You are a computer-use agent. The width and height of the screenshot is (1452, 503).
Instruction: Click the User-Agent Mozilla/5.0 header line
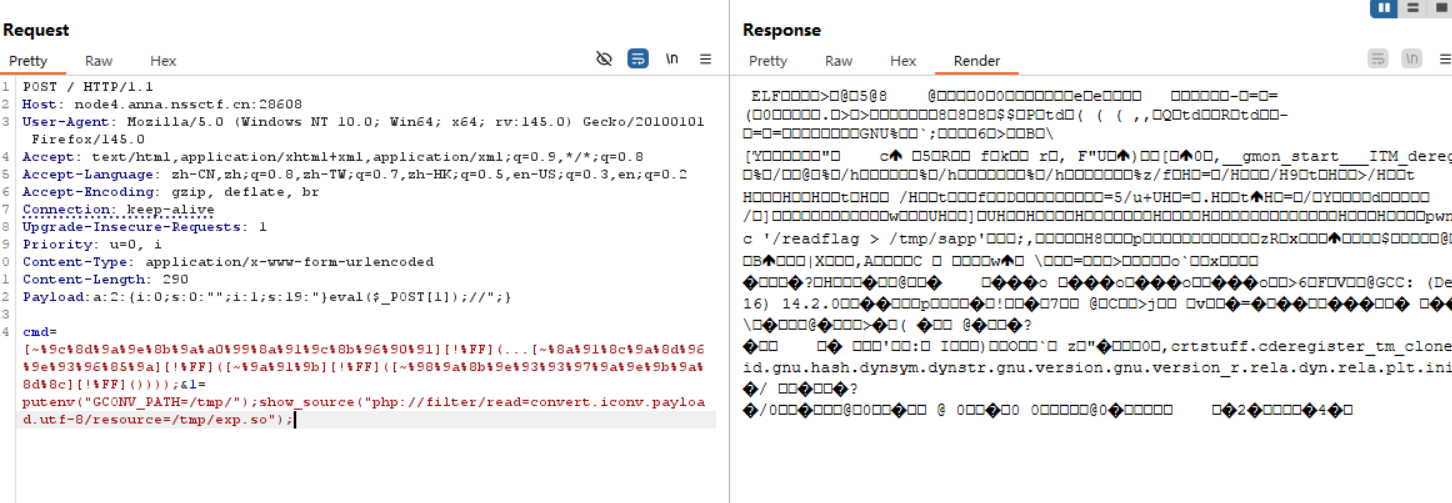(x=363, y=122)
